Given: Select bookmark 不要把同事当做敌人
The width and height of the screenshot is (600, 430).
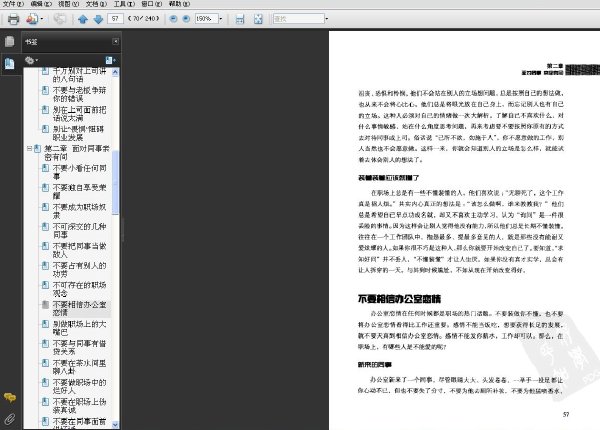Looking at the screenshot, I should [79, 250].
